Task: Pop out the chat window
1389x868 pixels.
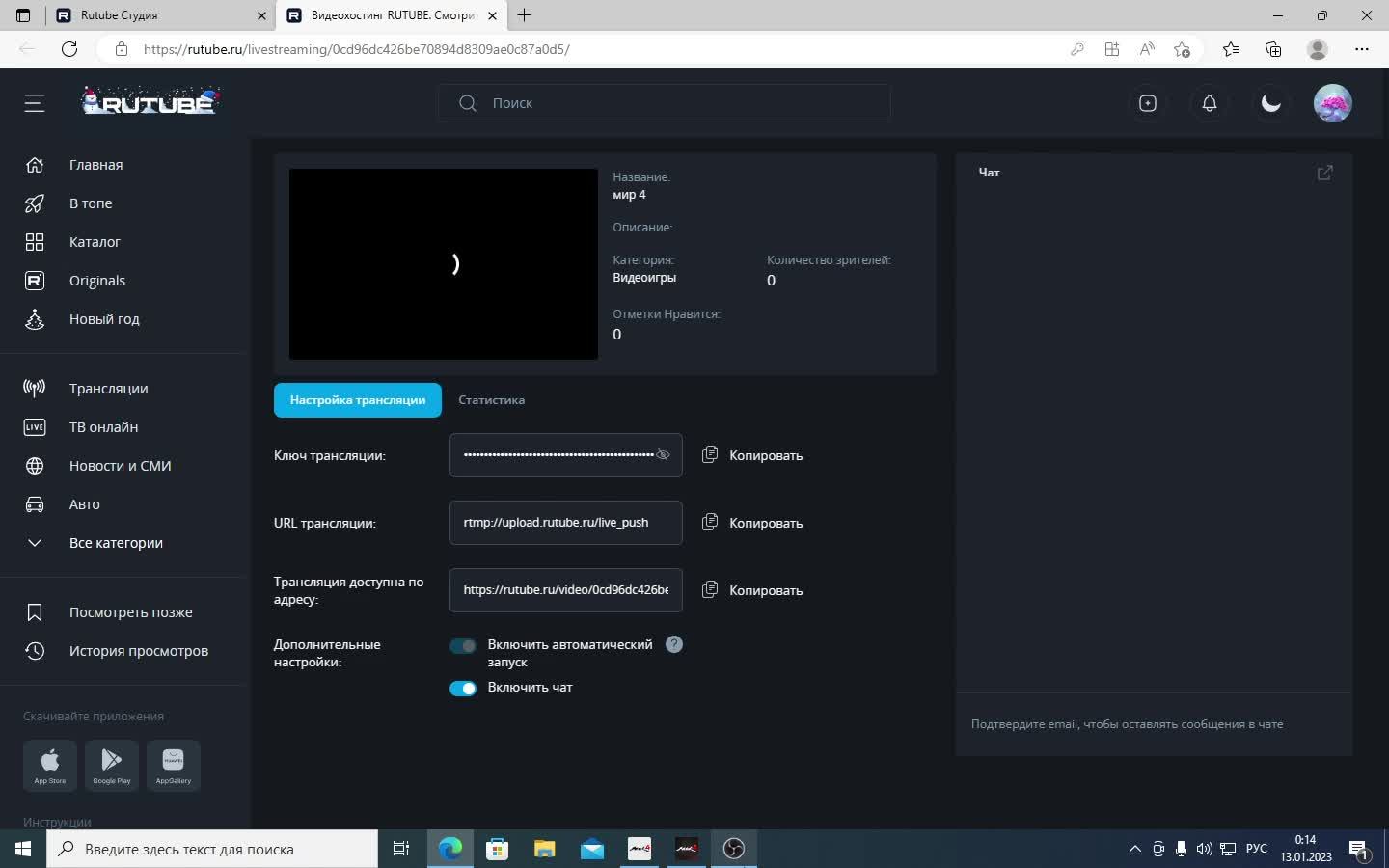Action: point(1325,173)
